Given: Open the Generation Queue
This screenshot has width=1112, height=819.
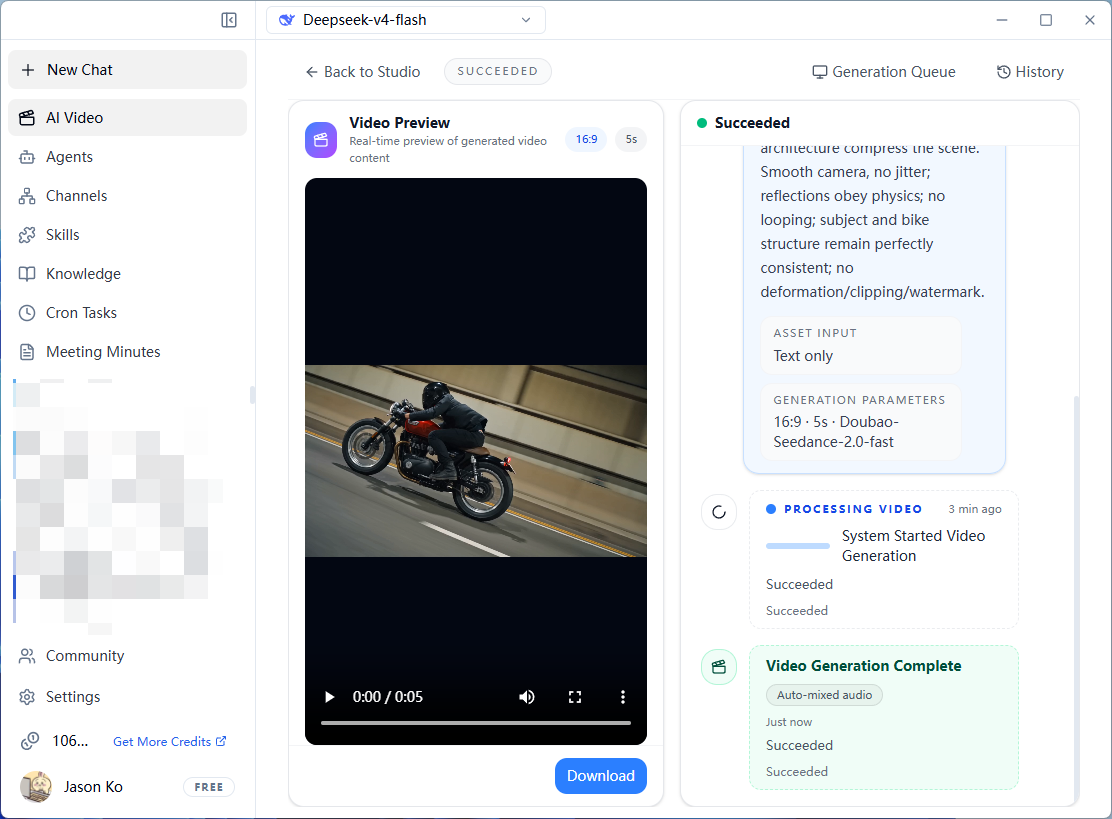Looking at the screenshot, I should [884, 72].
